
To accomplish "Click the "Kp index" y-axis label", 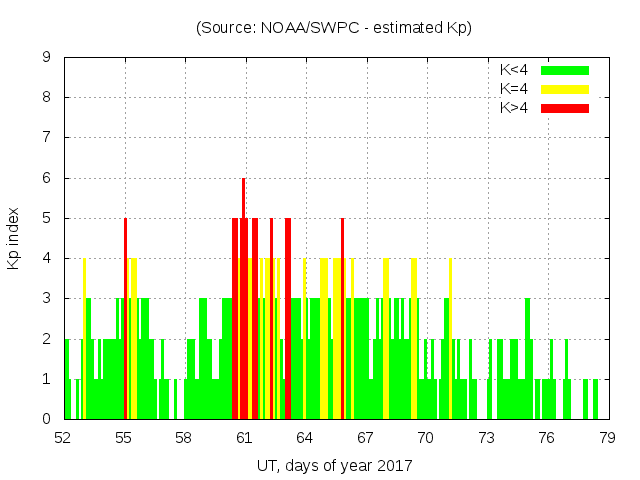I will (14, 238).
